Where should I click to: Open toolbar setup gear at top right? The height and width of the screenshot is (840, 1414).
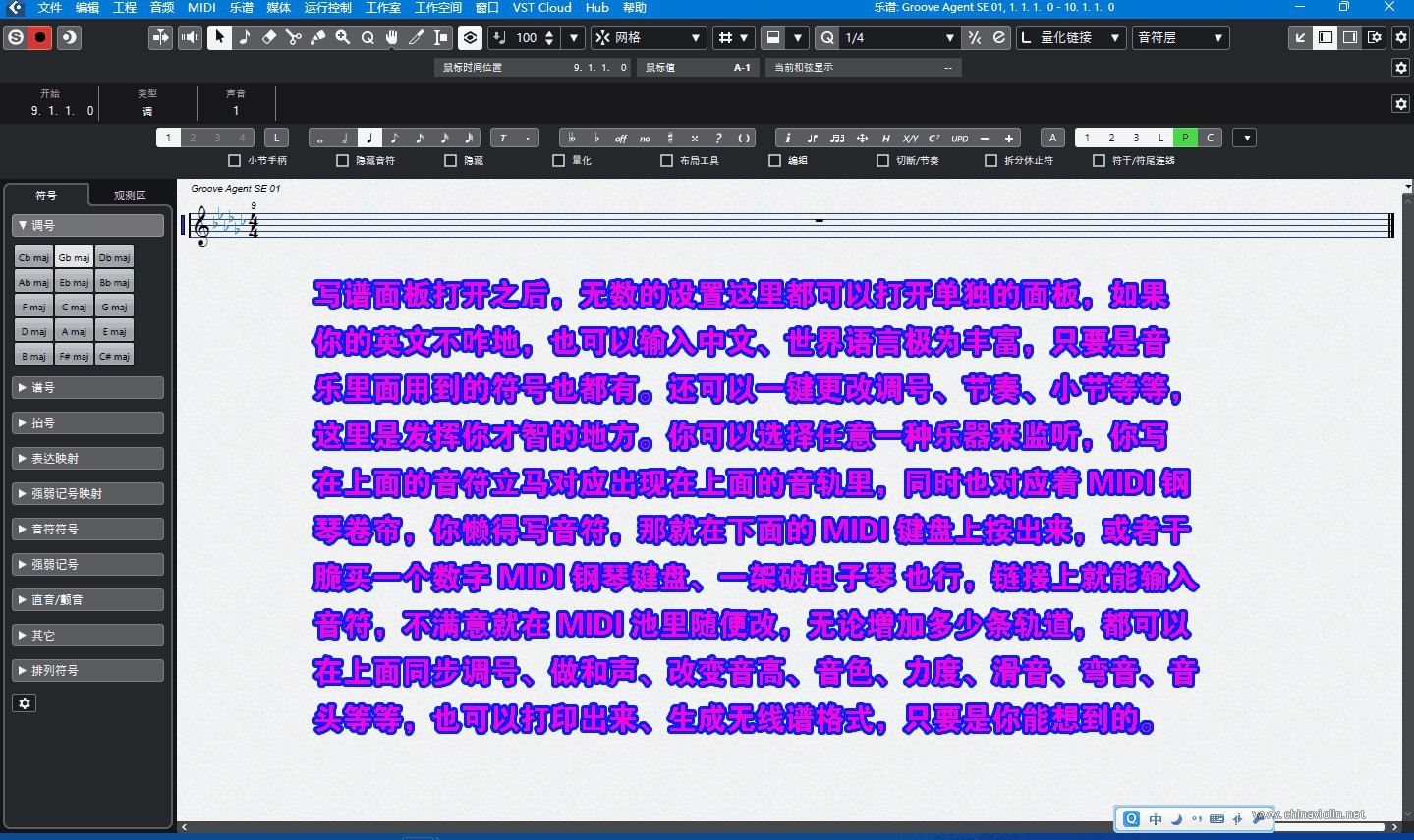(1401, 37)
